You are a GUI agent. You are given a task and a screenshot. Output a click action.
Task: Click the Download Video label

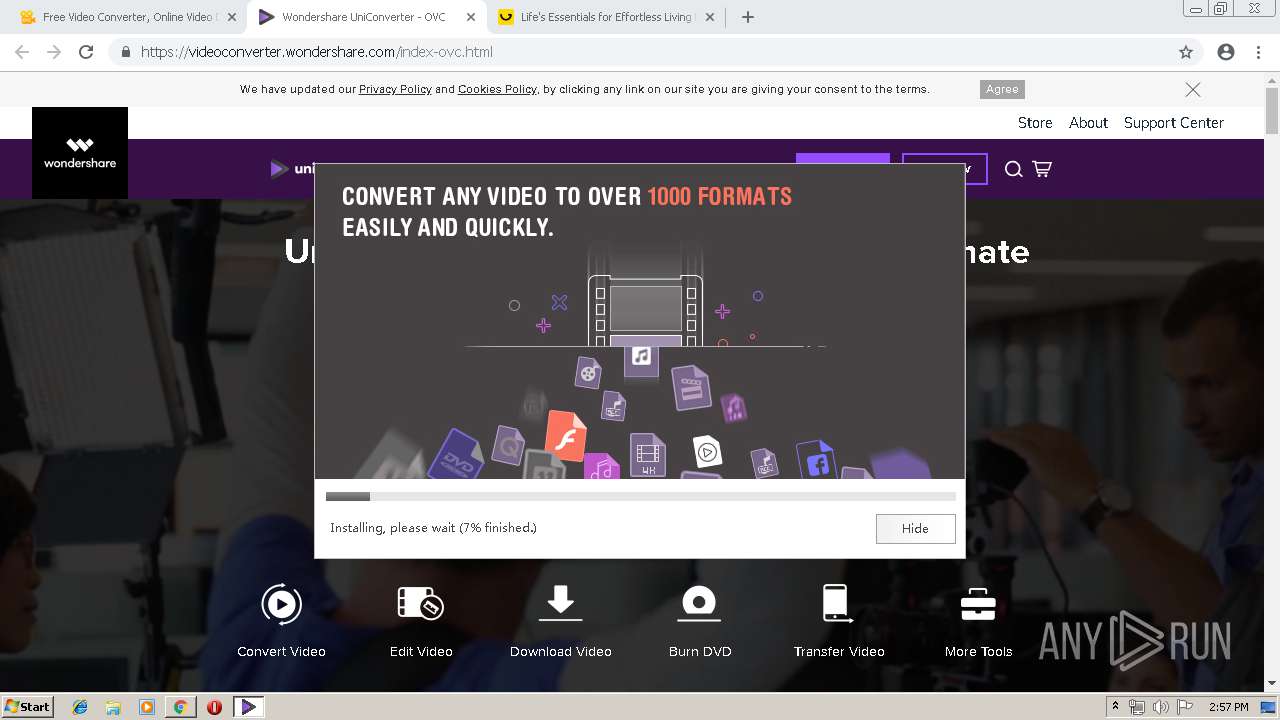pos(561,651)
